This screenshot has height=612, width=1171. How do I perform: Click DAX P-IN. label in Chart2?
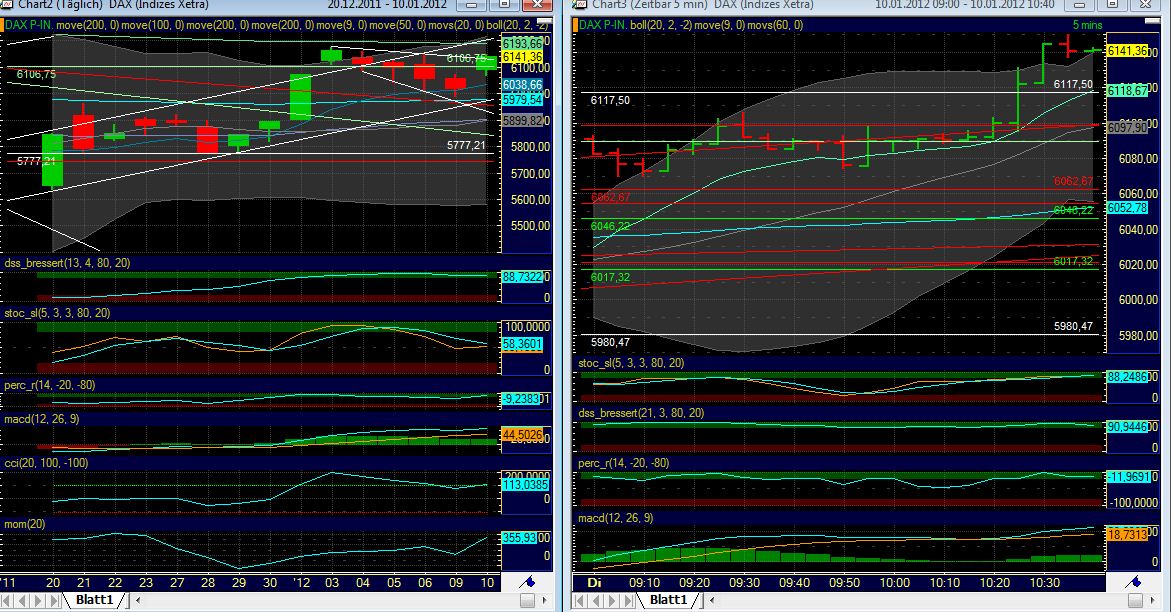(29, 25)
